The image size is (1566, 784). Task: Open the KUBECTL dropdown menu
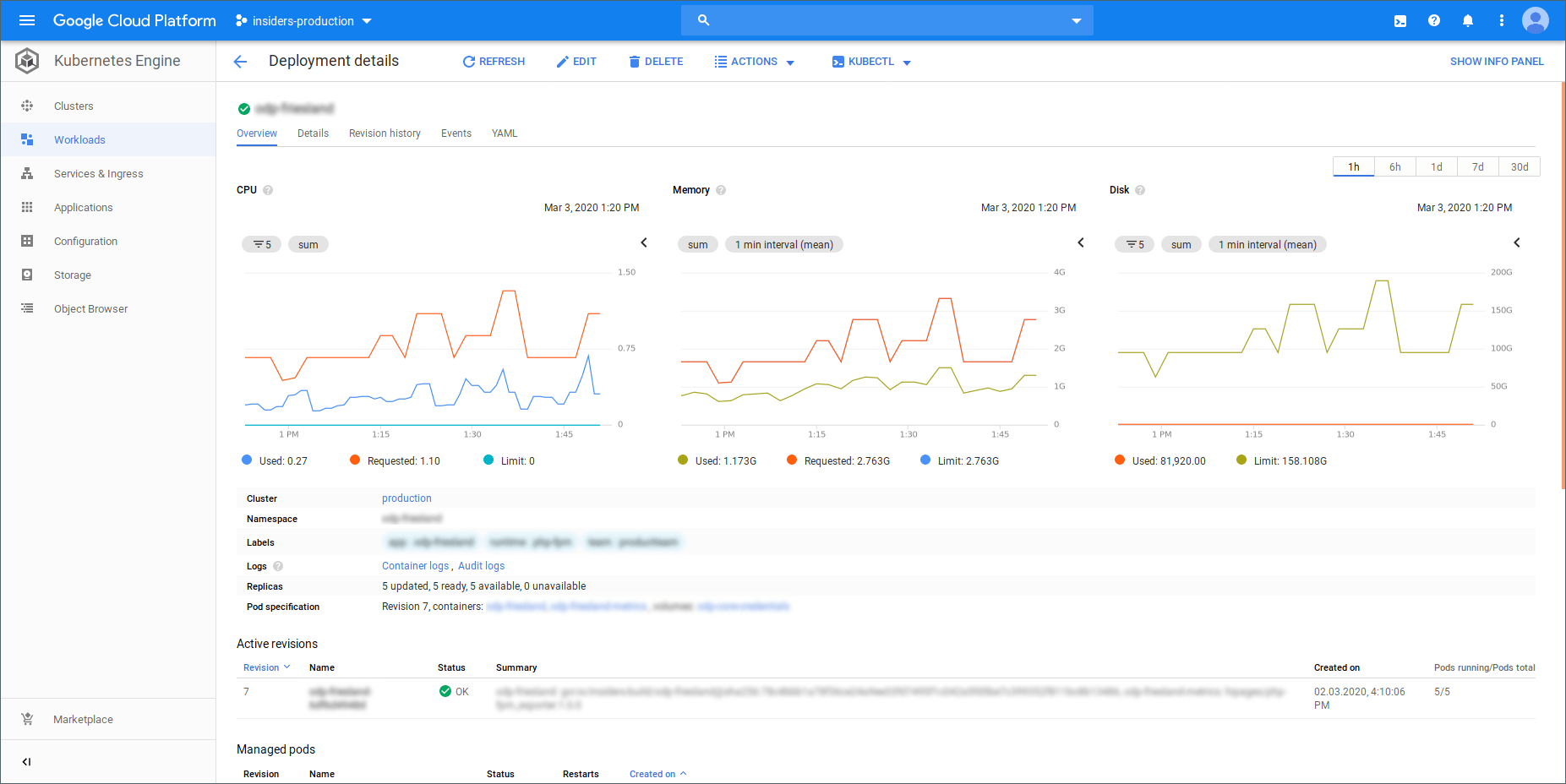pos(871,62)
